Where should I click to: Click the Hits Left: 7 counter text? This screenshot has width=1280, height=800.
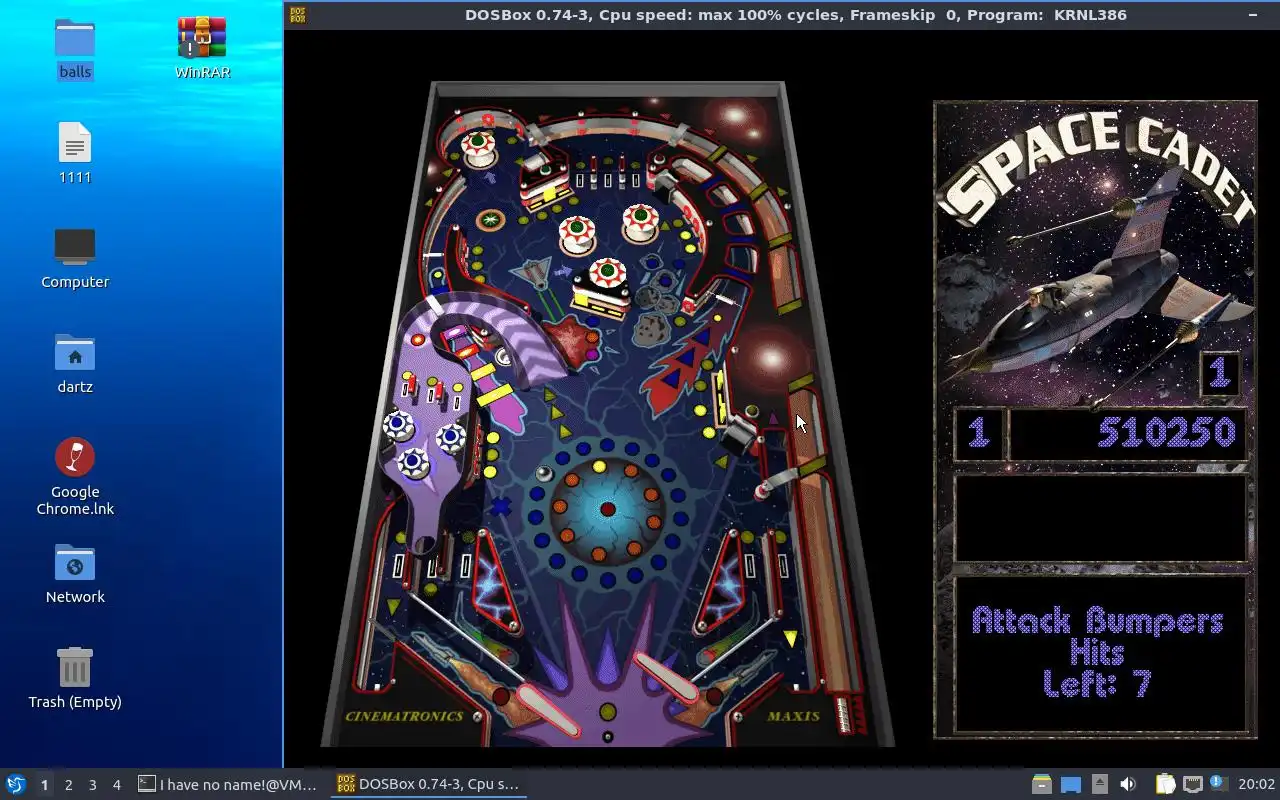click(1097, 668)
